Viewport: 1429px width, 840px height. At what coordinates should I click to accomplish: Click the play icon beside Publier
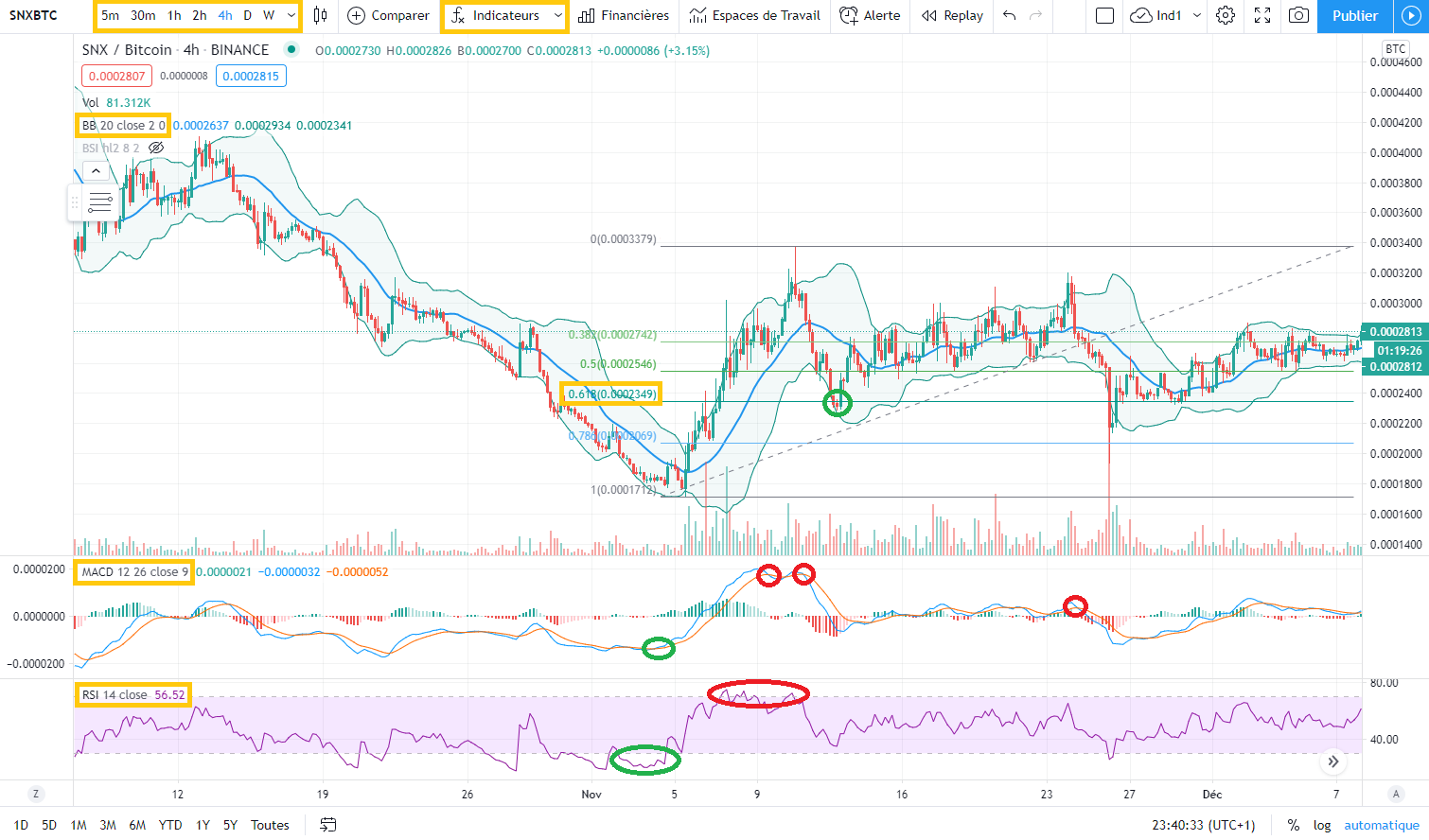point(1411,15)
